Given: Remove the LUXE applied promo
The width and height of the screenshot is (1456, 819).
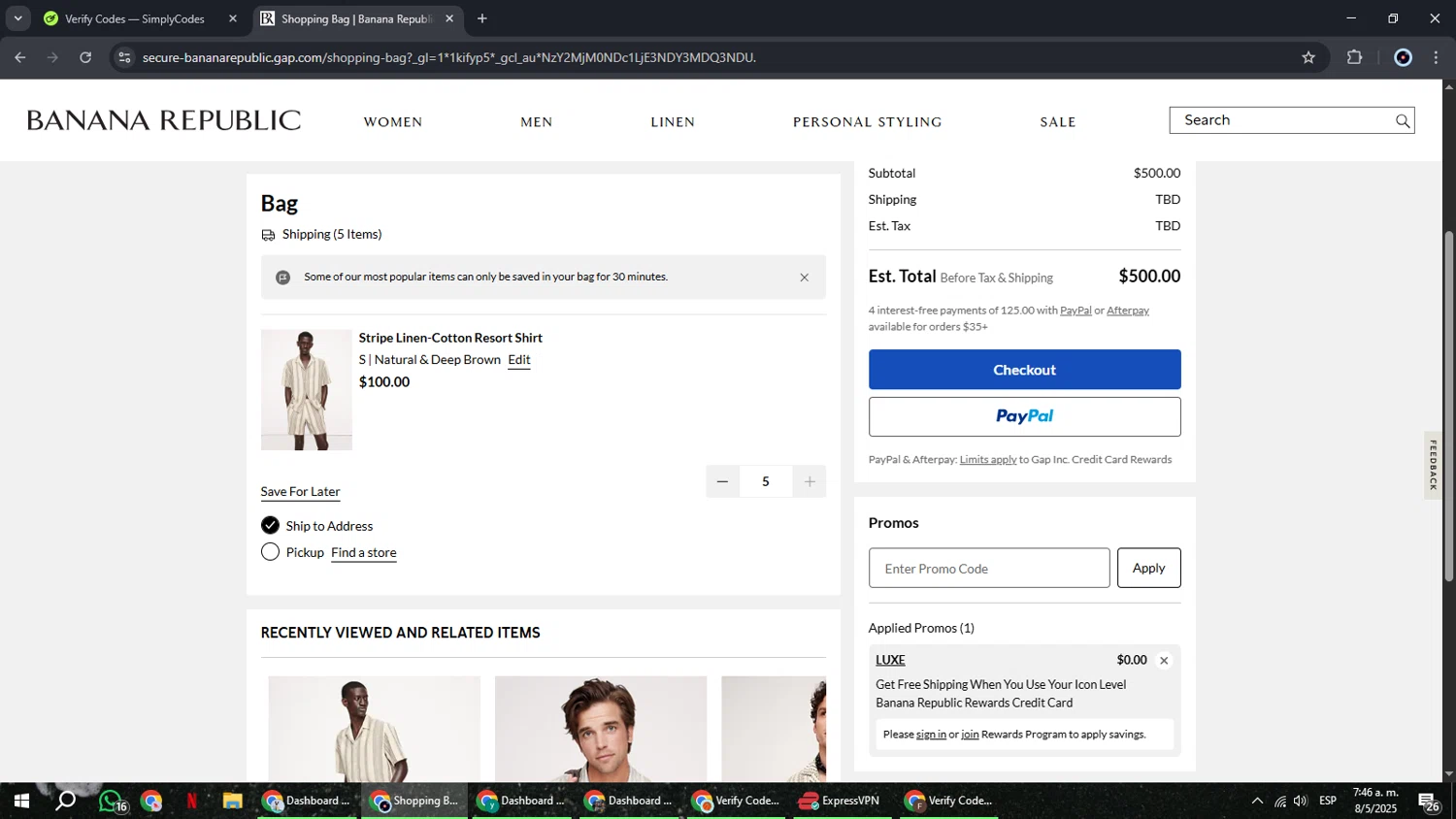Looking at the screenshot, I should pyautogui.click(x=1164, y=661).
